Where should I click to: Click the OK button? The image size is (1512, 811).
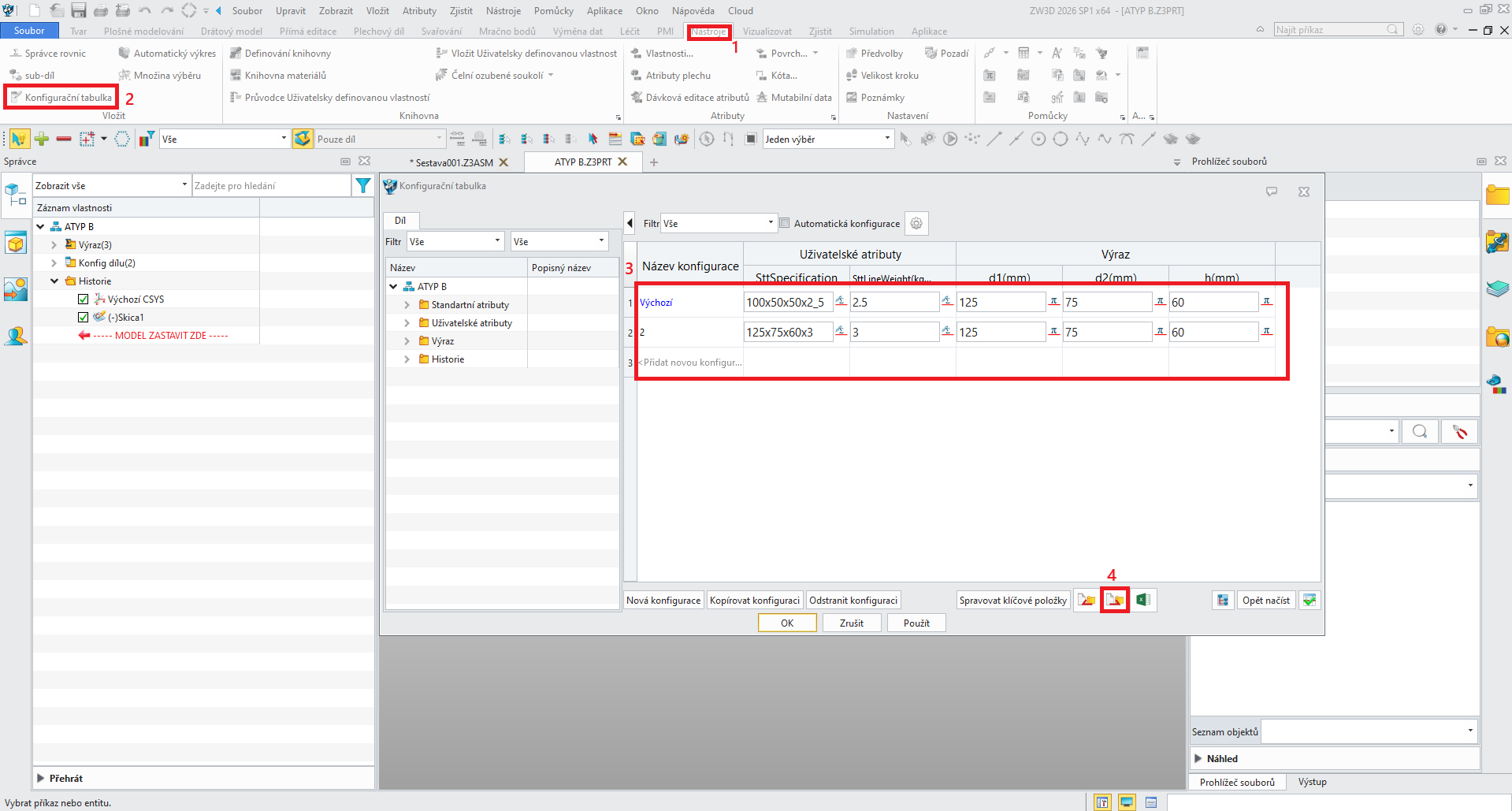click(x=787, y=623)
